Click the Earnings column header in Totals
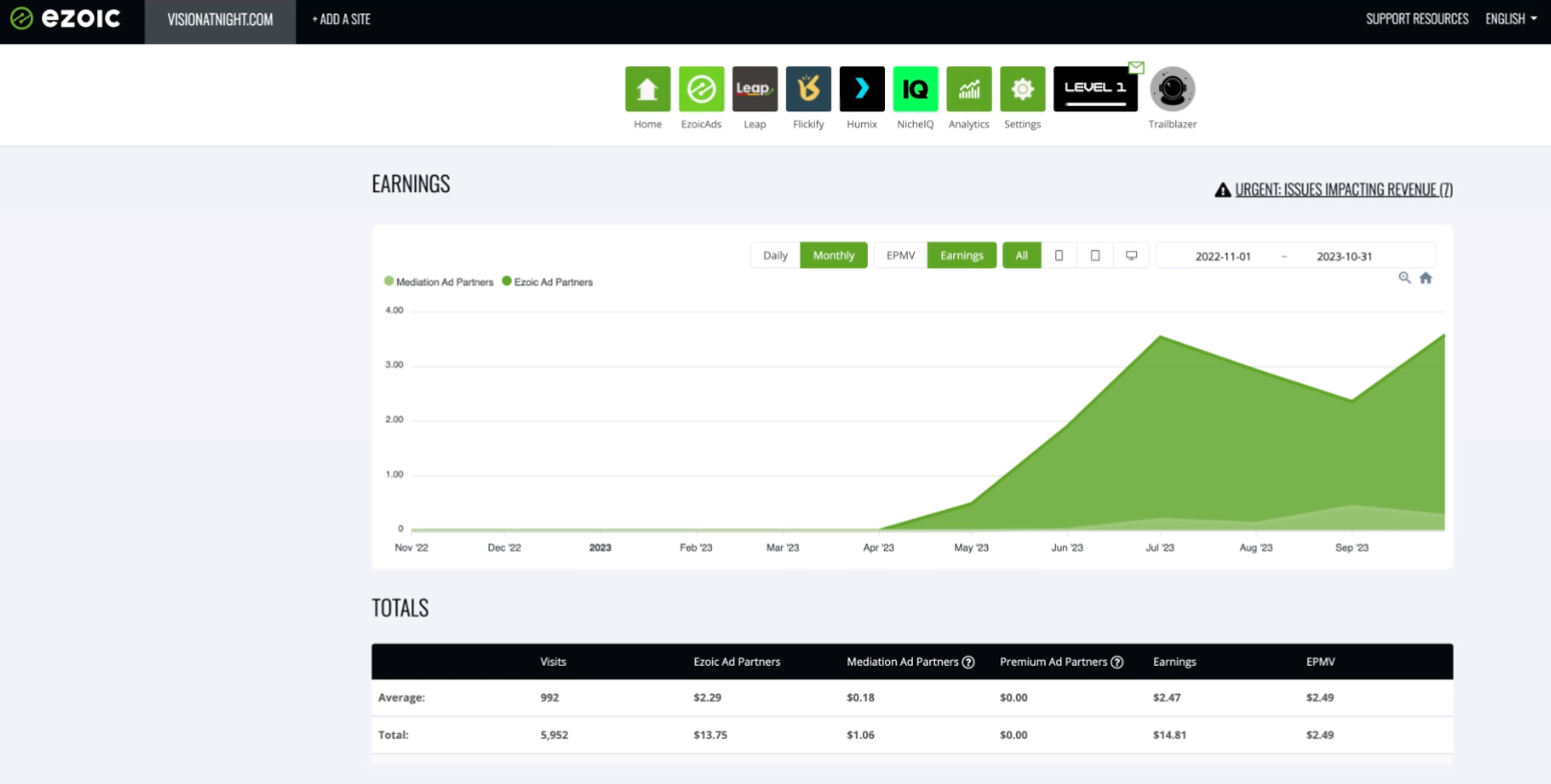The image size is (1551, 784). (1174, 662)
